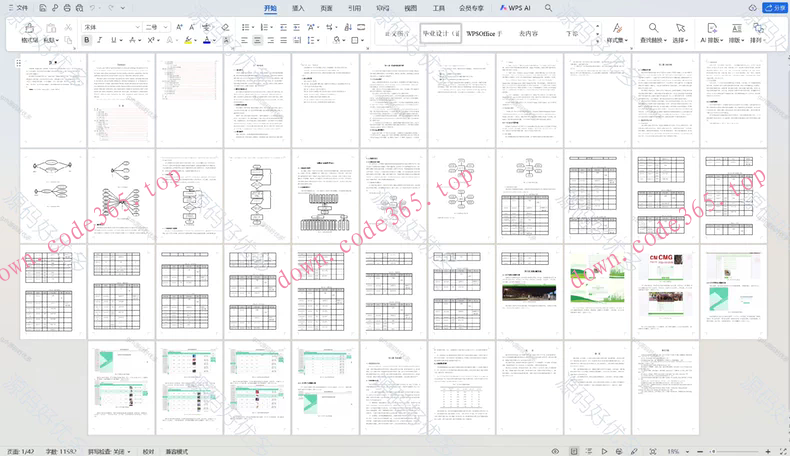Toggle italic text formatting
Screen dimensions: 790x456
(x=101, y=41)
